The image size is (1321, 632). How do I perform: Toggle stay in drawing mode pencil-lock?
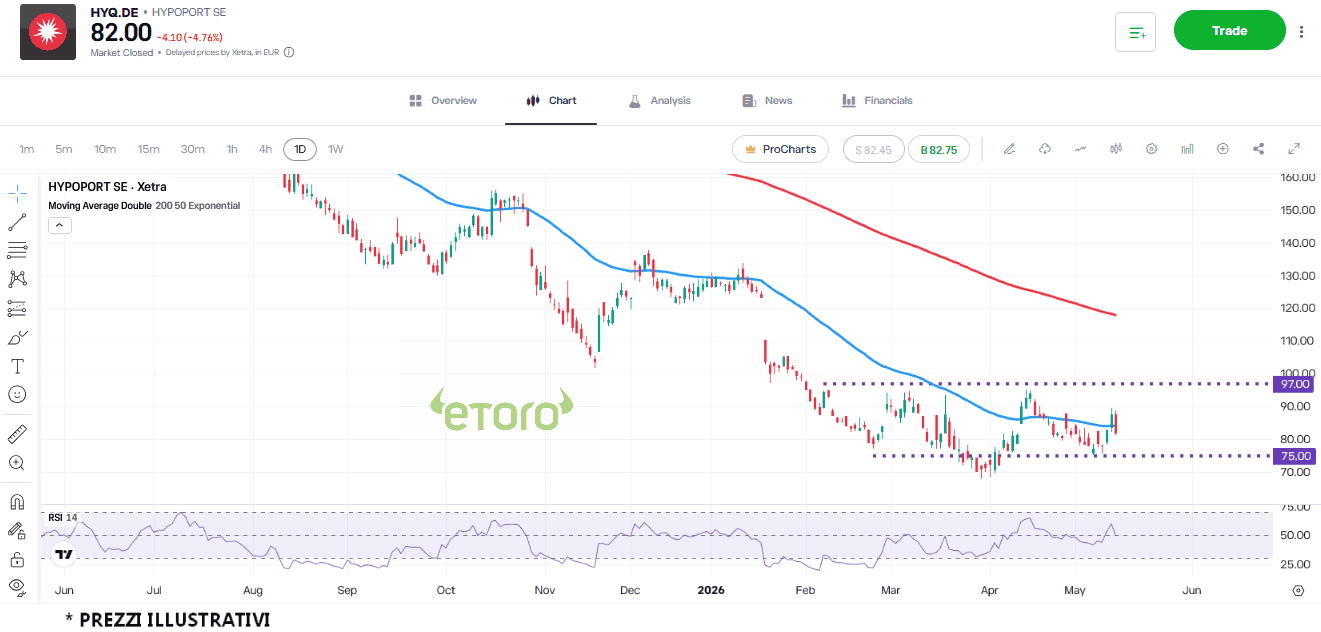17,530
